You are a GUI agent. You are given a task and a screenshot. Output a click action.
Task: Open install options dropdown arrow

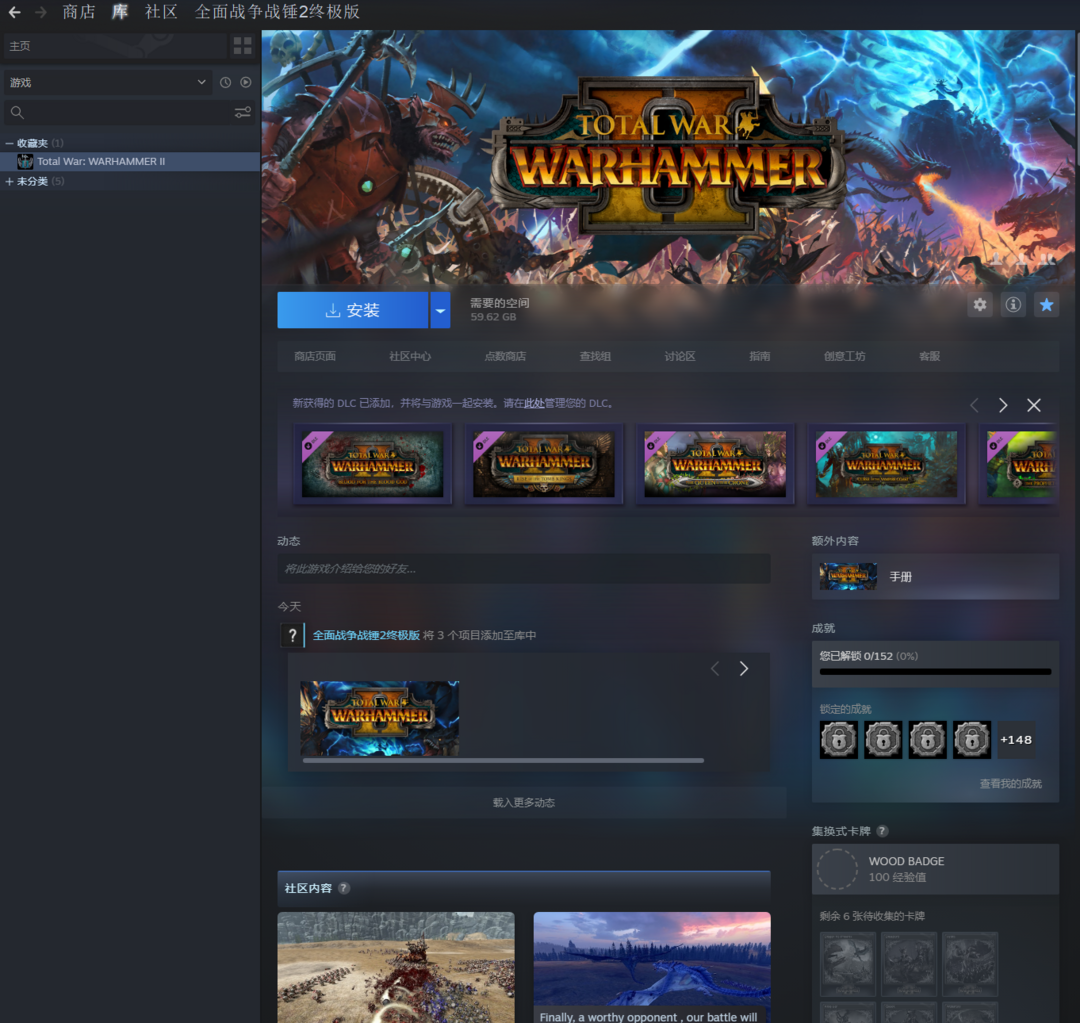click(x=440, y=311)
